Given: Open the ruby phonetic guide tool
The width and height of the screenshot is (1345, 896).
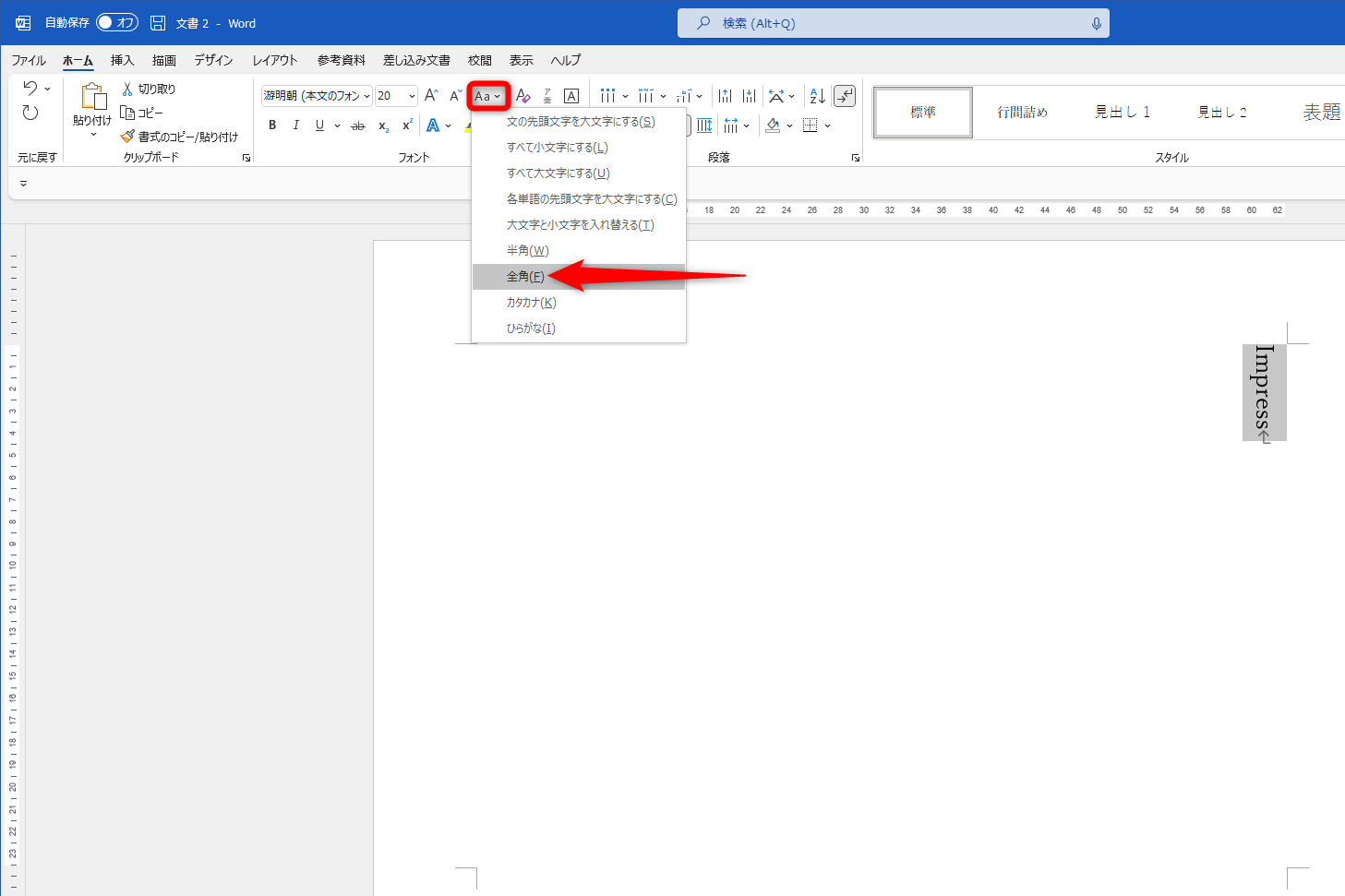Looking at the screenshot, I should coord(547,96).
